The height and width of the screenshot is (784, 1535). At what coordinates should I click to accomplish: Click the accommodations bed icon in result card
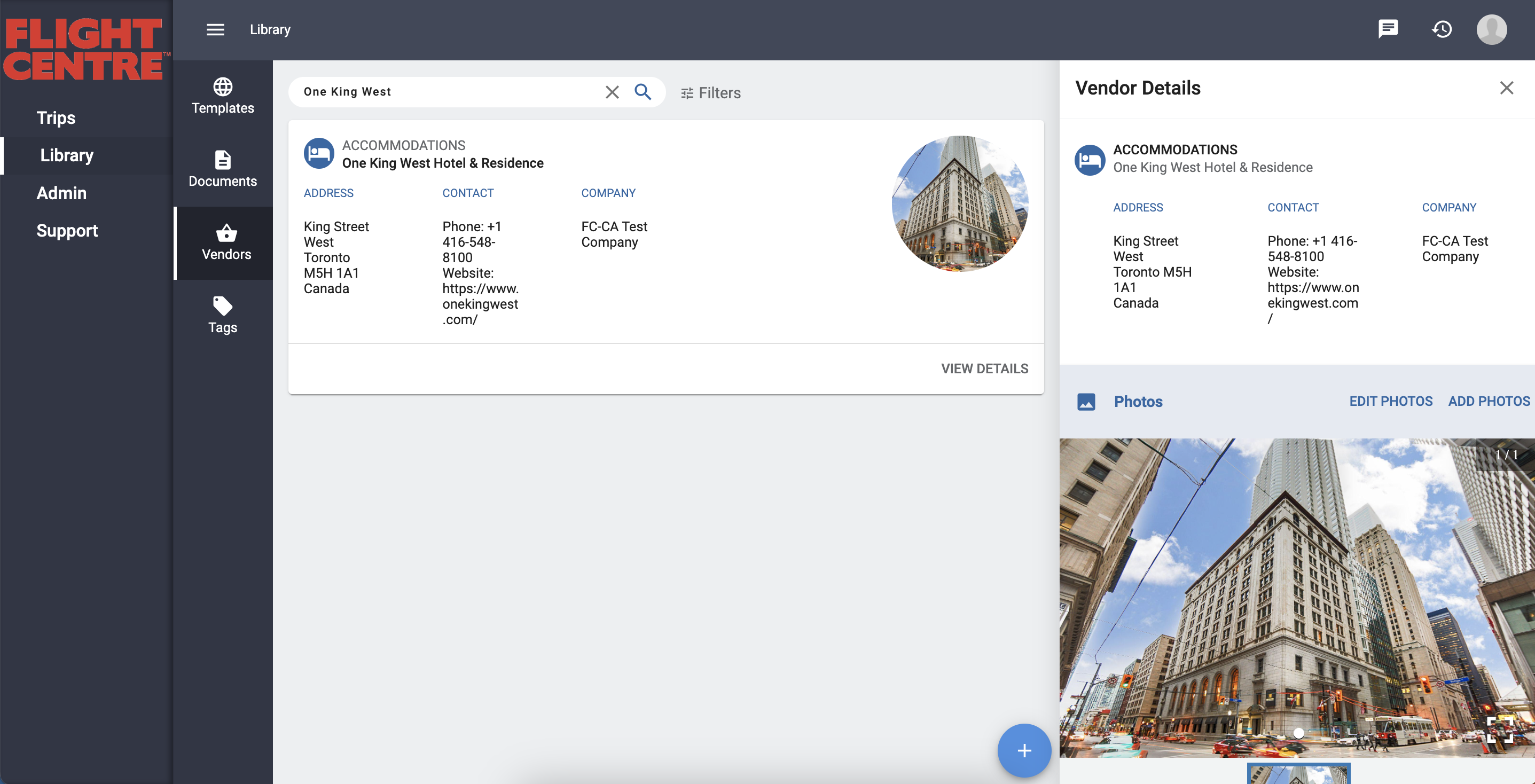point(319,153)
